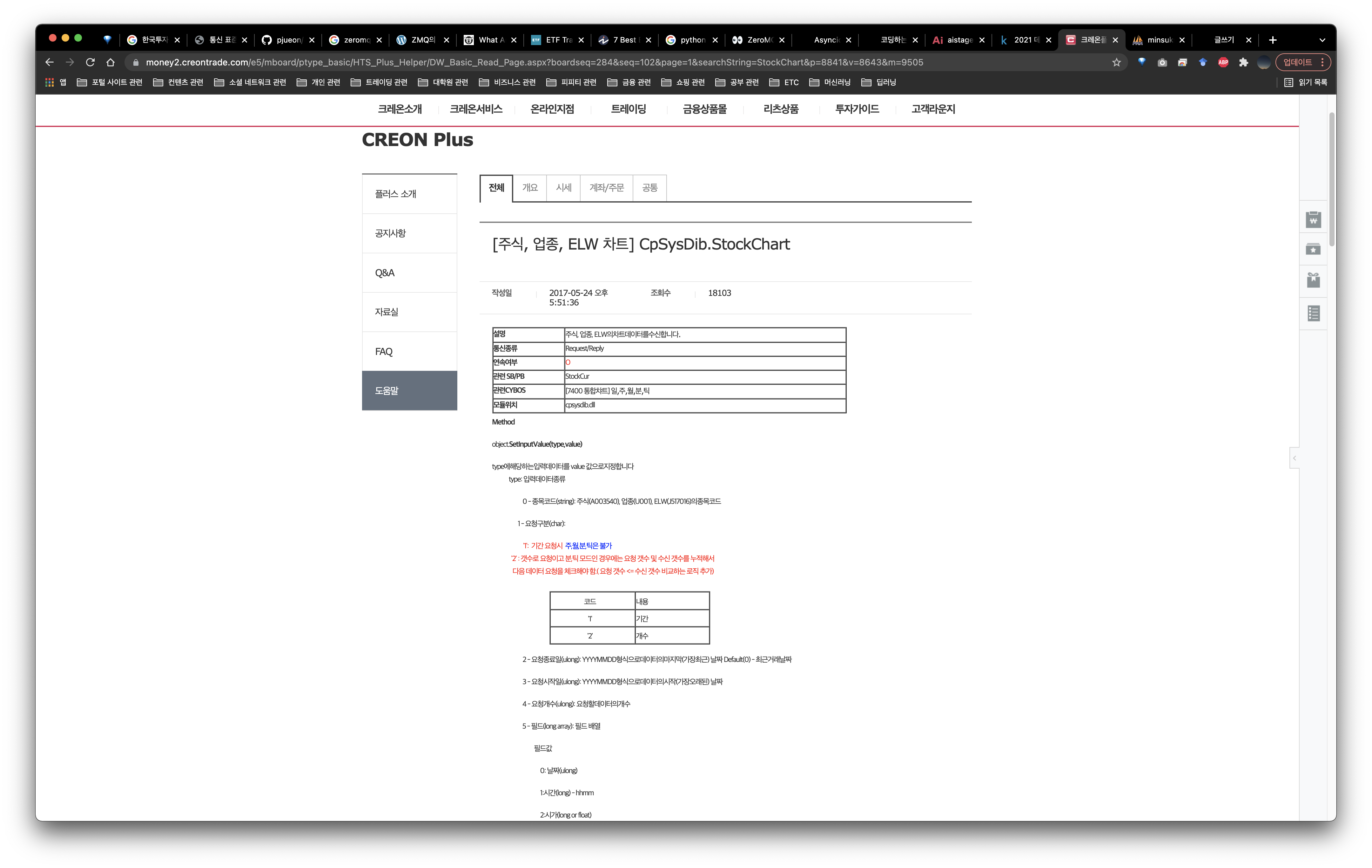Click the list document quick menu icon
The width and height of the screenshot is (1372, 868).
(1313, 313)
